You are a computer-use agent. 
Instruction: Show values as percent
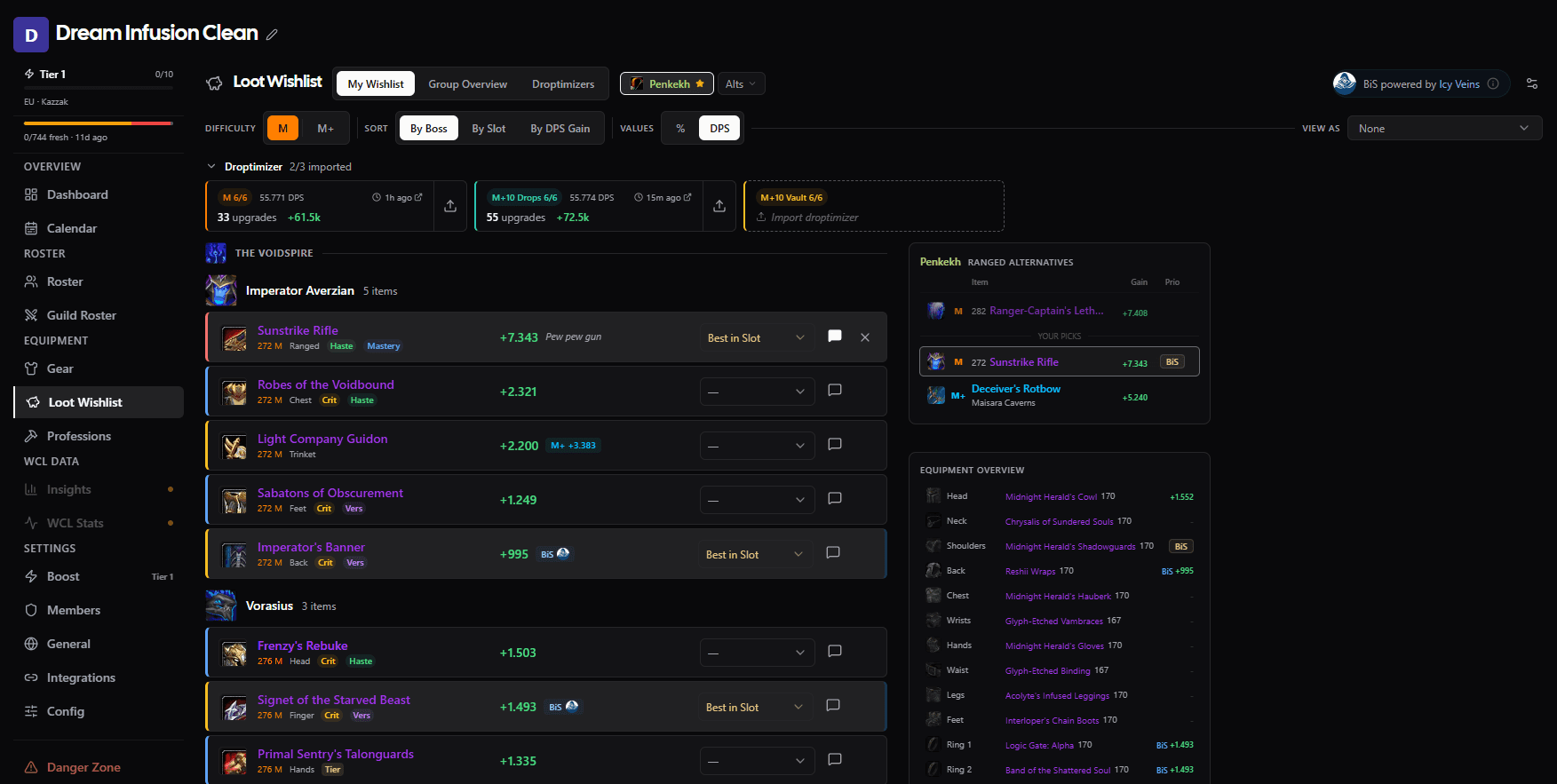pyautogui.click(x=680, y=128)
